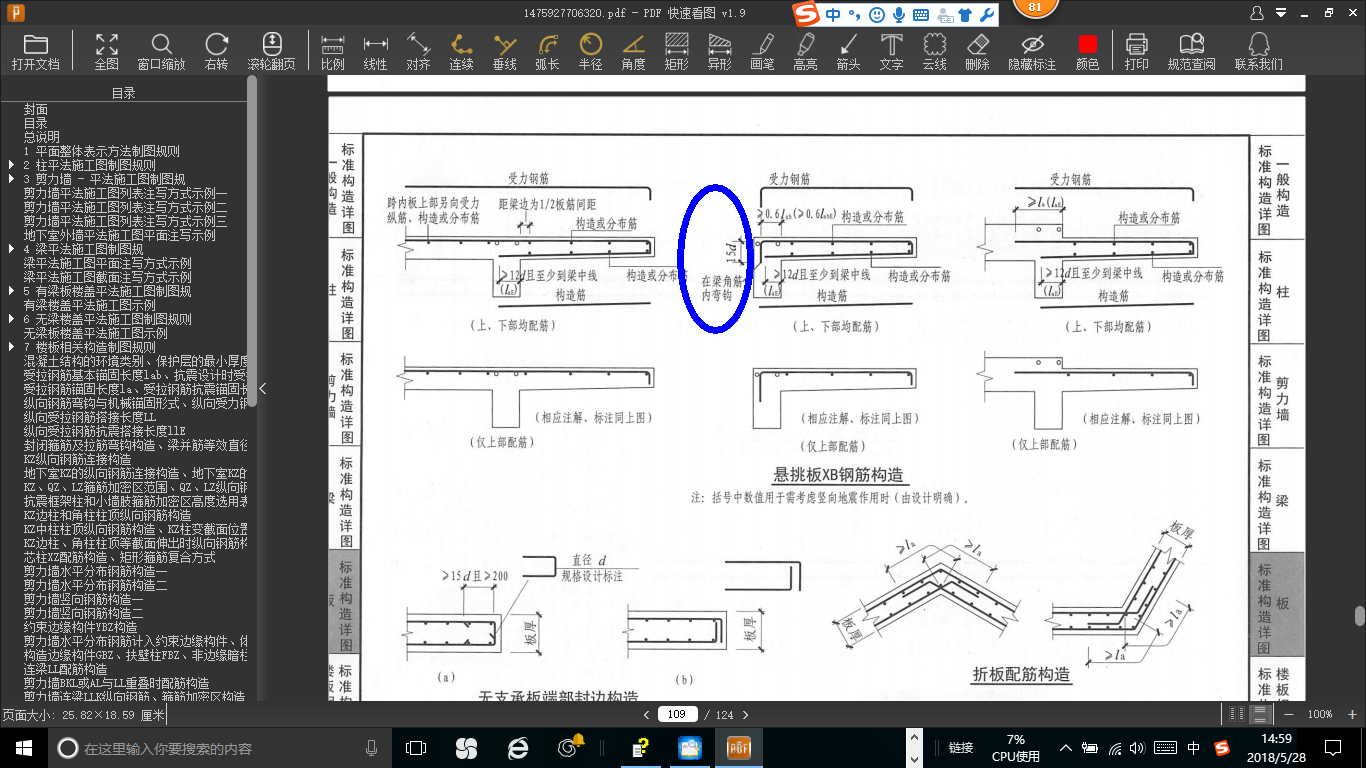
Task: Select the 文字 text tool
Action: click(892, 51)
